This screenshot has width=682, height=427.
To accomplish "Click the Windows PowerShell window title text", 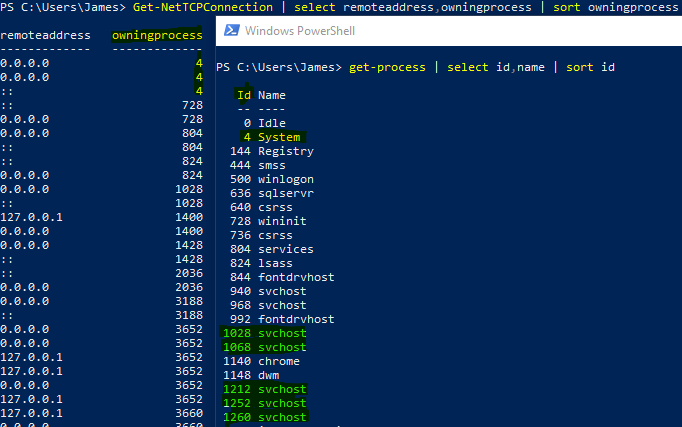I will pos(300,31).
